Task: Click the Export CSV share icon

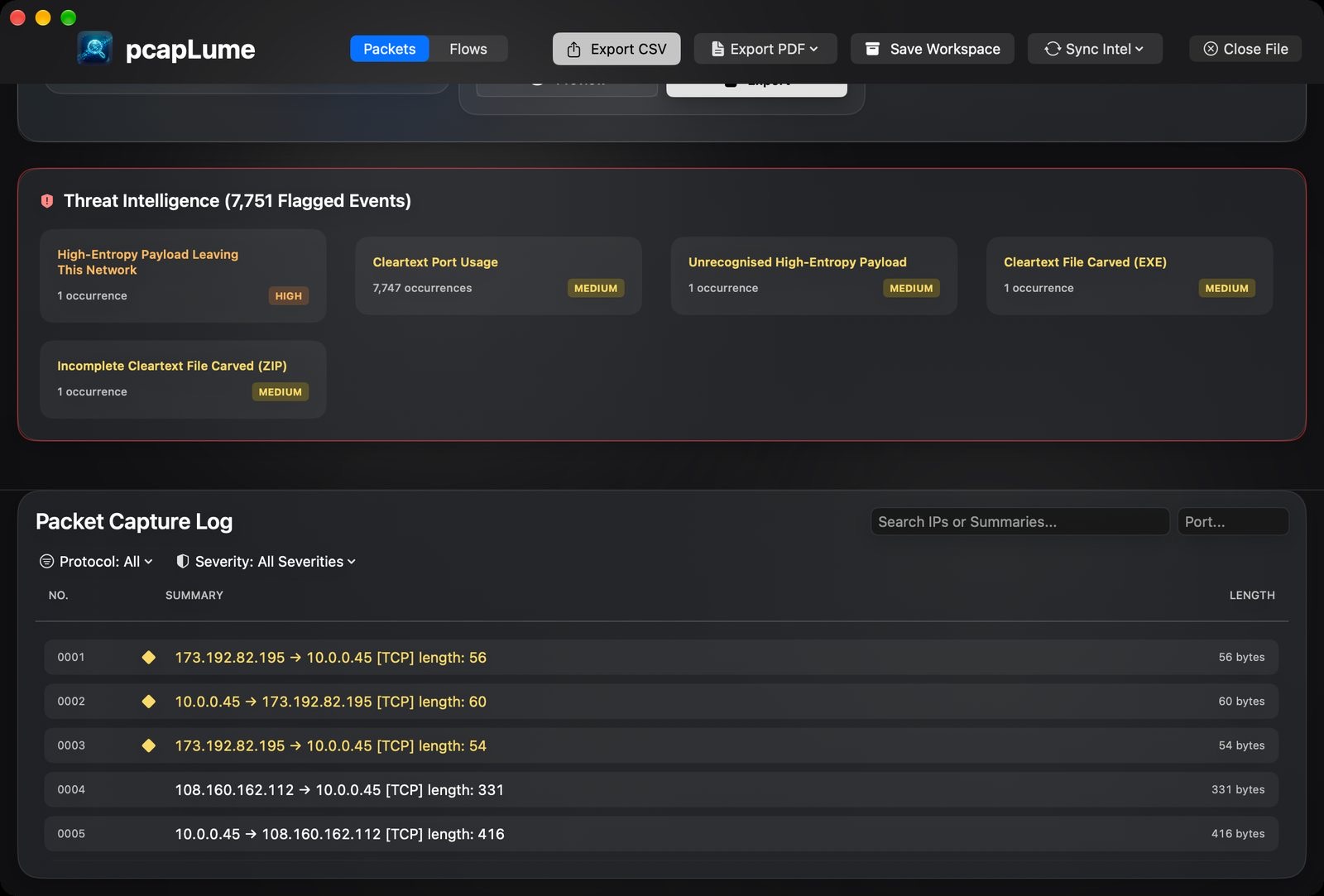Action: (x=573, y=50)
